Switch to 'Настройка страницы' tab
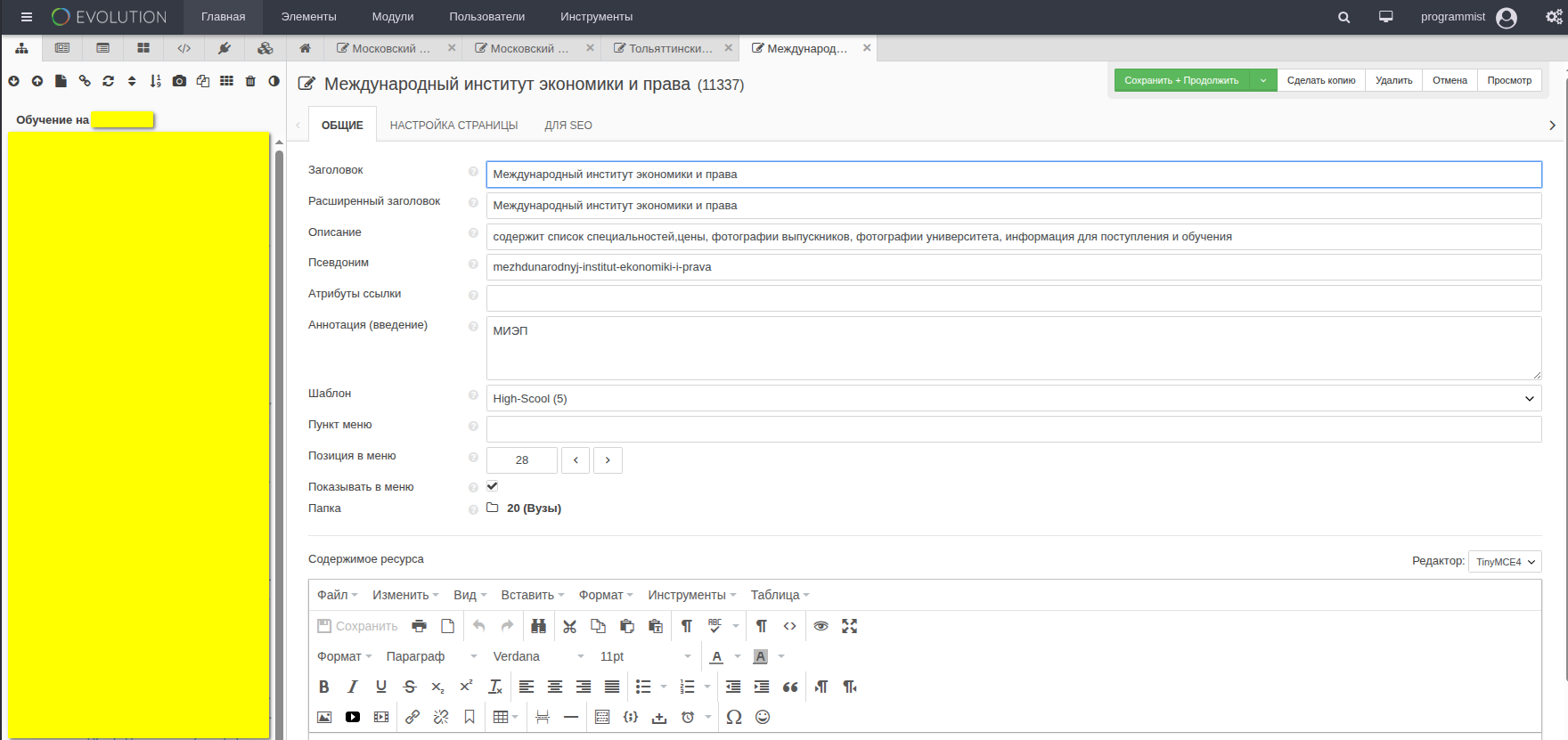Screen dimensions: 1568x740 (453, 126)
